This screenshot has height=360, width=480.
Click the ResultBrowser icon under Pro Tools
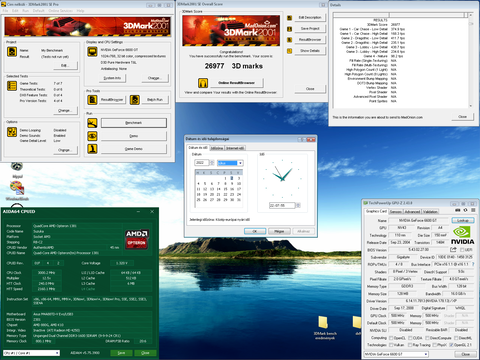tap(92, 100)
